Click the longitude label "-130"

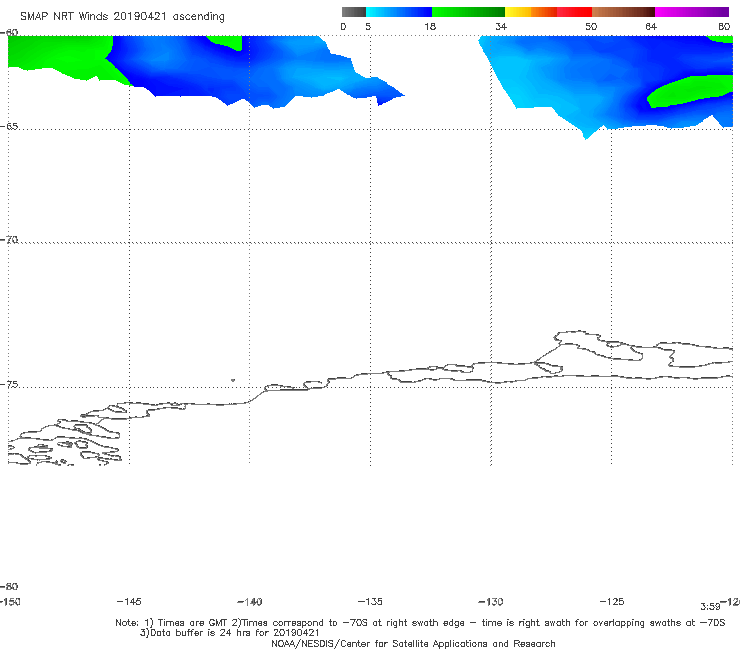click(x=491, y=601)
